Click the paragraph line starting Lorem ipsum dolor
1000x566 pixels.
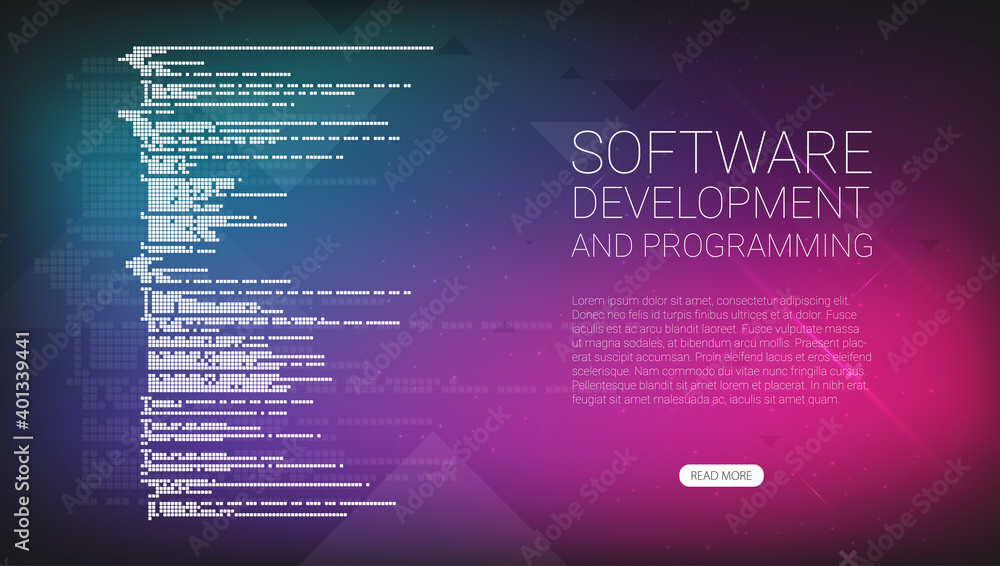coord(710,301)
